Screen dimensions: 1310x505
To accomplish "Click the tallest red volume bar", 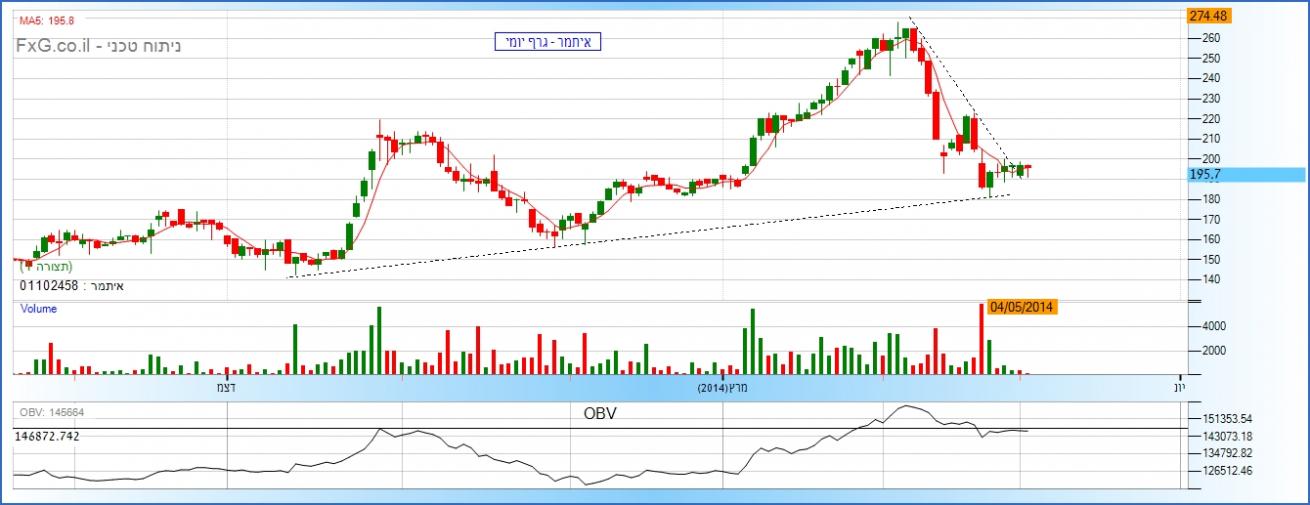I will click(x=981, y=338).
